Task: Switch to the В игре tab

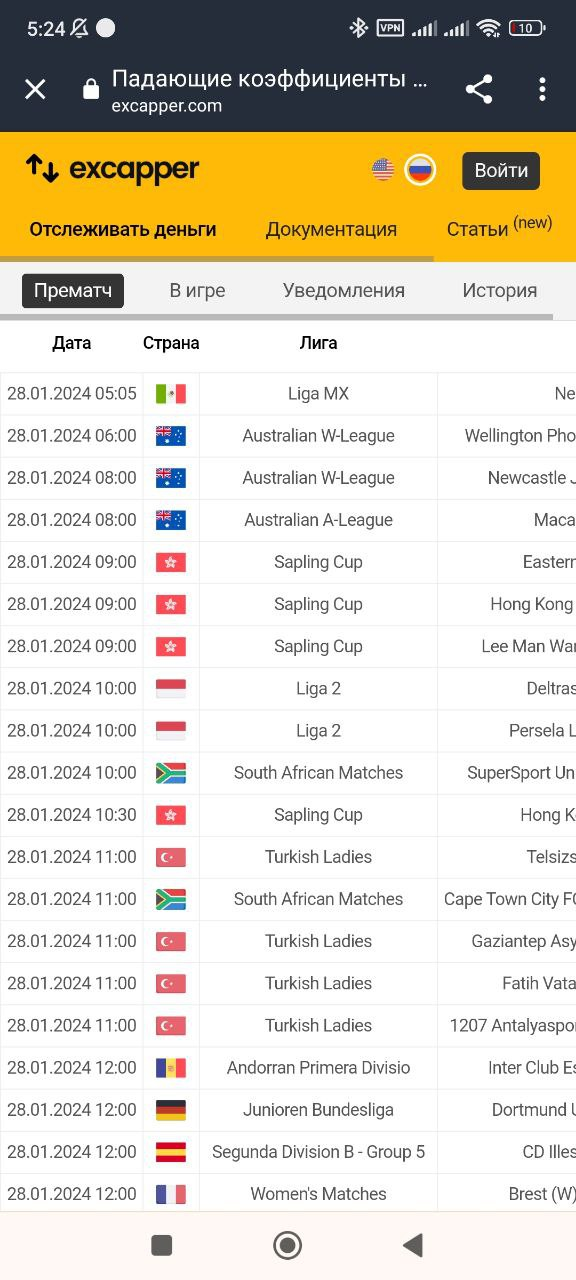Action: [197, 290]
